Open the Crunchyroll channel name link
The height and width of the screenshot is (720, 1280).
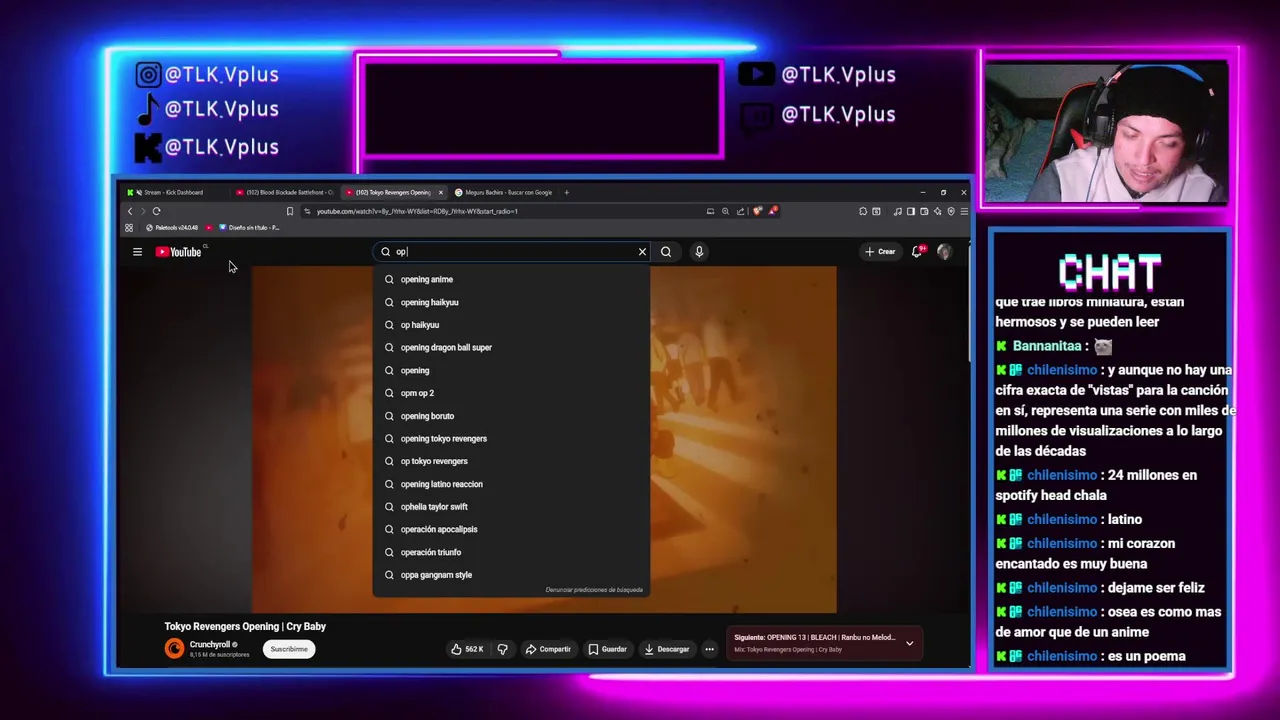(210, 645)
